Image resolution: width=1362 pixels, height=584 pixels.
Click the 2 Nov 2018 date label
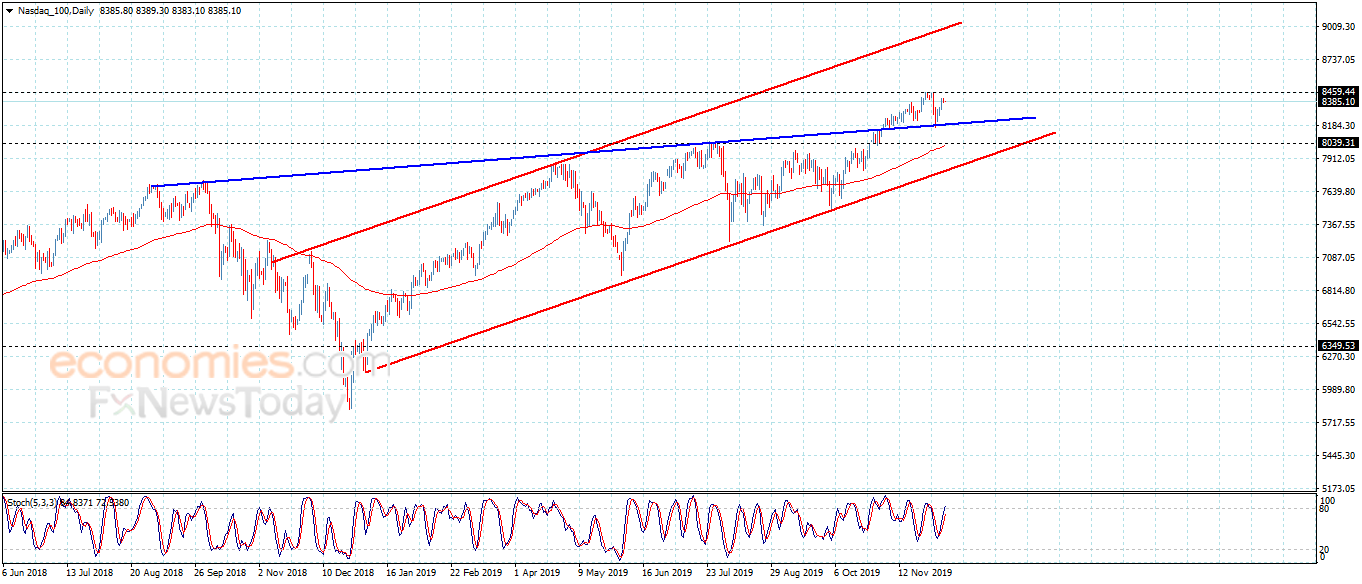coord(282,573)
